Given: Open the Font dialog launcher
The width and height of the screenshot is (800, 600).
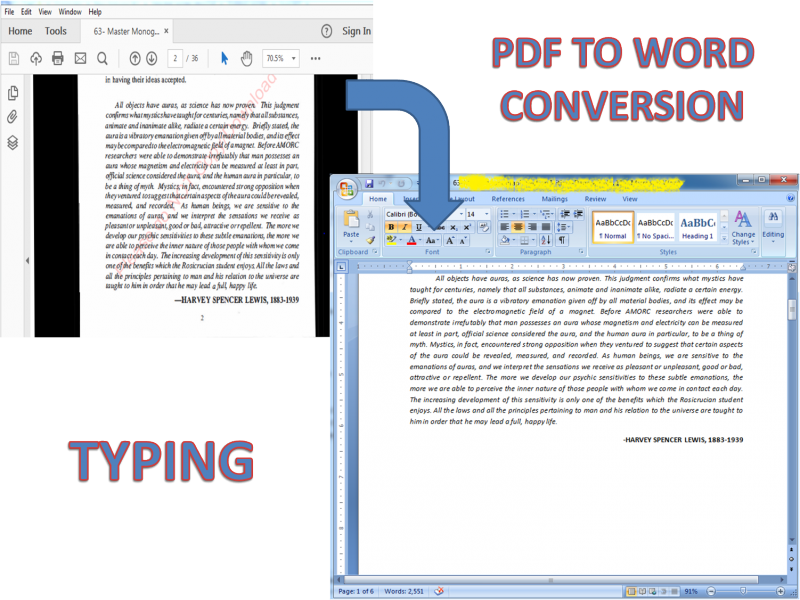Looking at the screenshot, I should 488,252.
